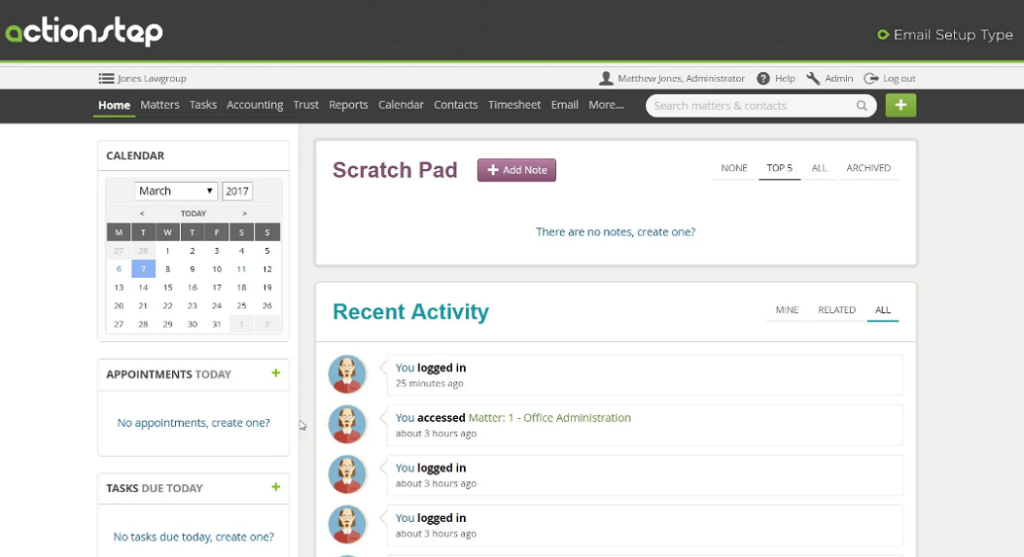This screenshot has height=557, width=1024.
Task: Click the Log out link text
Action: point(899,78)
